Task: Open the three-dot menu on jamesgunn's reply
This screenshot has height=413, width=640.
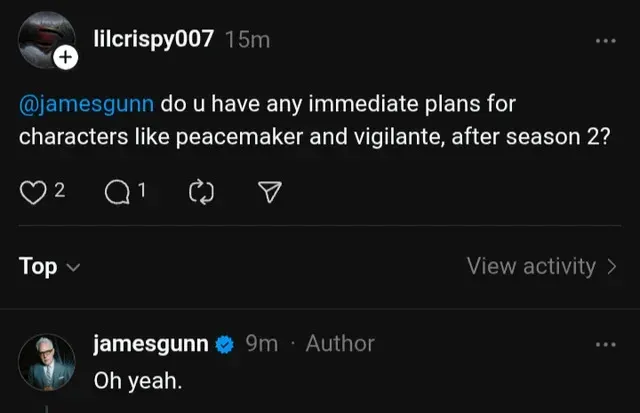Action: (x=606, y=344)
